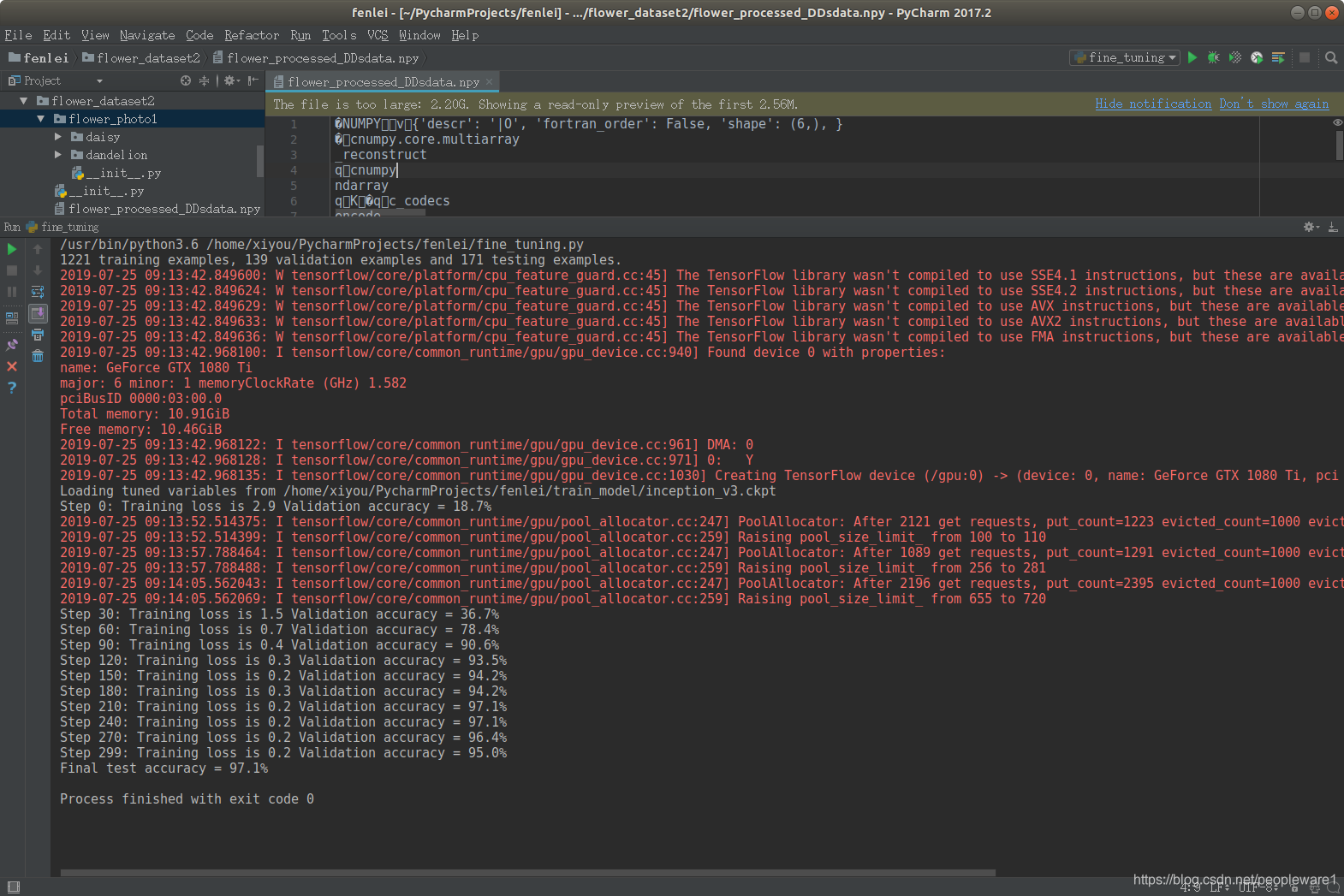The image size is (1344, 896).
Task: Click Don't show again link
Action: click(1274, 104)
